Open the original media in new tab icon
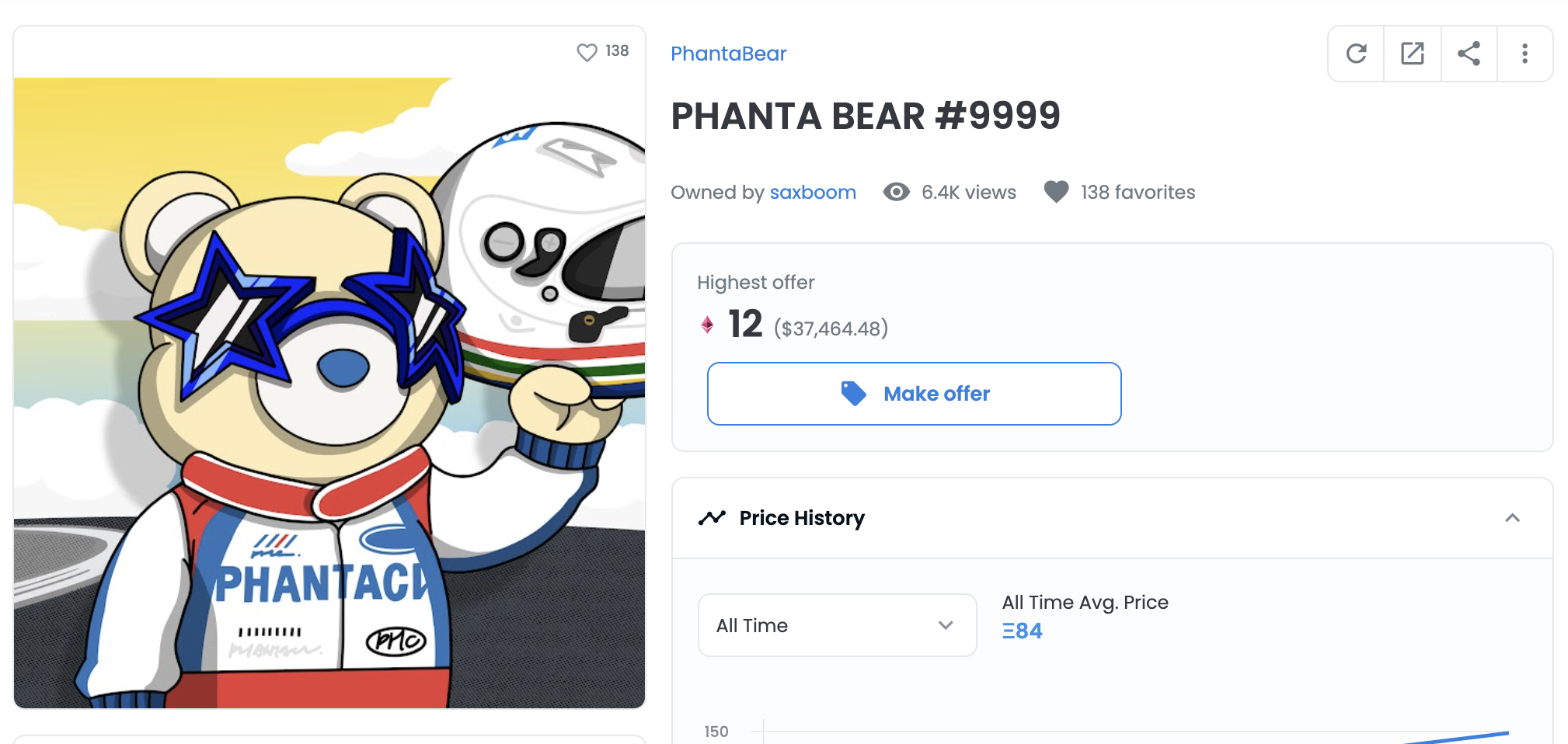 (x=1412, y=53)
